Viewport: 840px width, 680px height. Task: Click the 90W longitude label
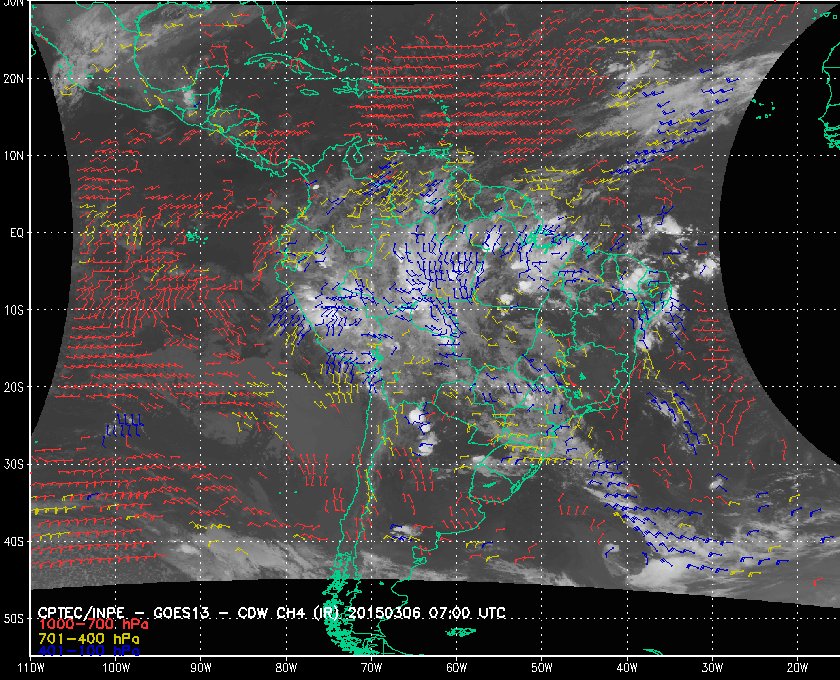[x=201, y=668]
